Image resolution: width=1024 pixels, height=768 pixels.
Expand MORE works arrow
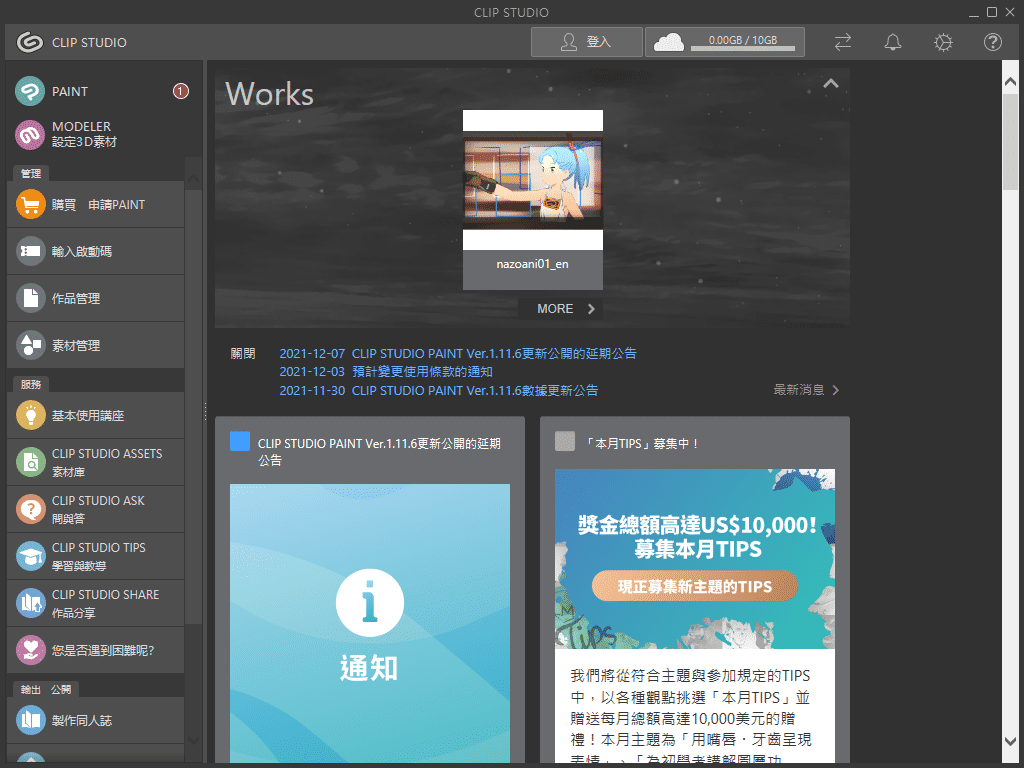pos(591,309)
